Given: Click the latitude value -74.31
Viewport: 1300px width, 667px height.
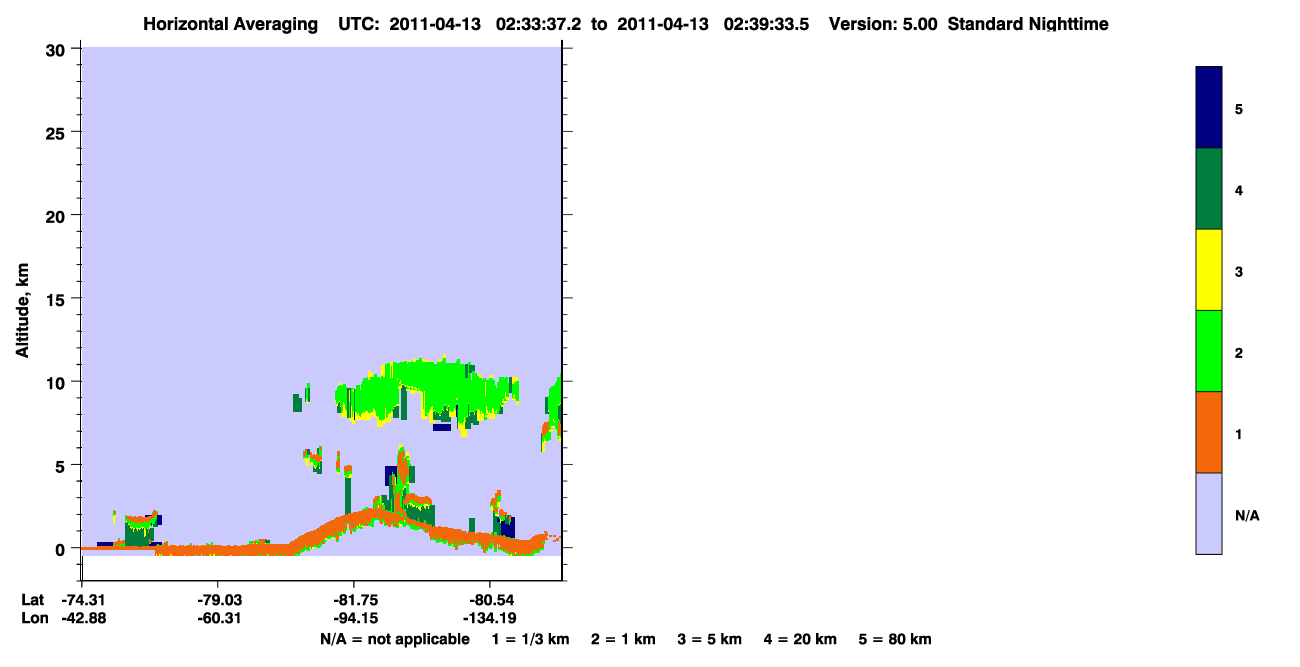Looking at the screenshot, I should coord(82,600).
